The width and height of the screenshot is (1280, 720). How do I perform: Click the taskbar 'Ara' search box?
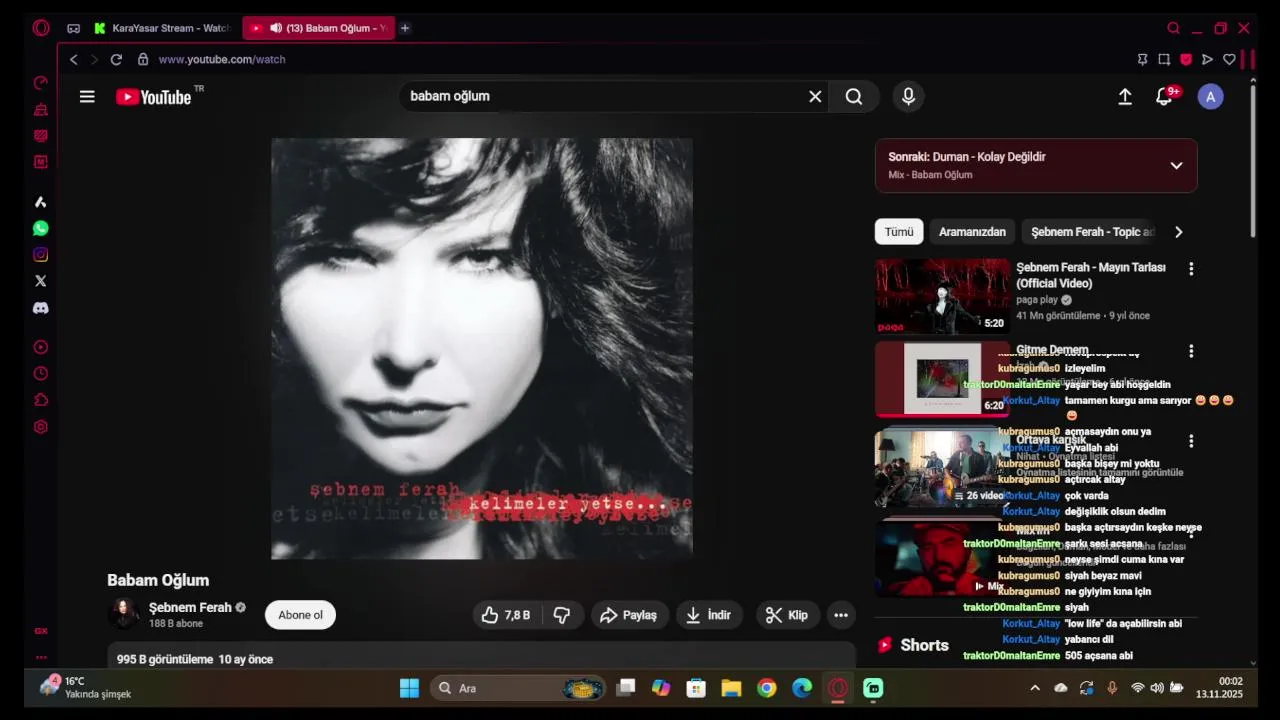pyautogui.click(x=519, y=688)
